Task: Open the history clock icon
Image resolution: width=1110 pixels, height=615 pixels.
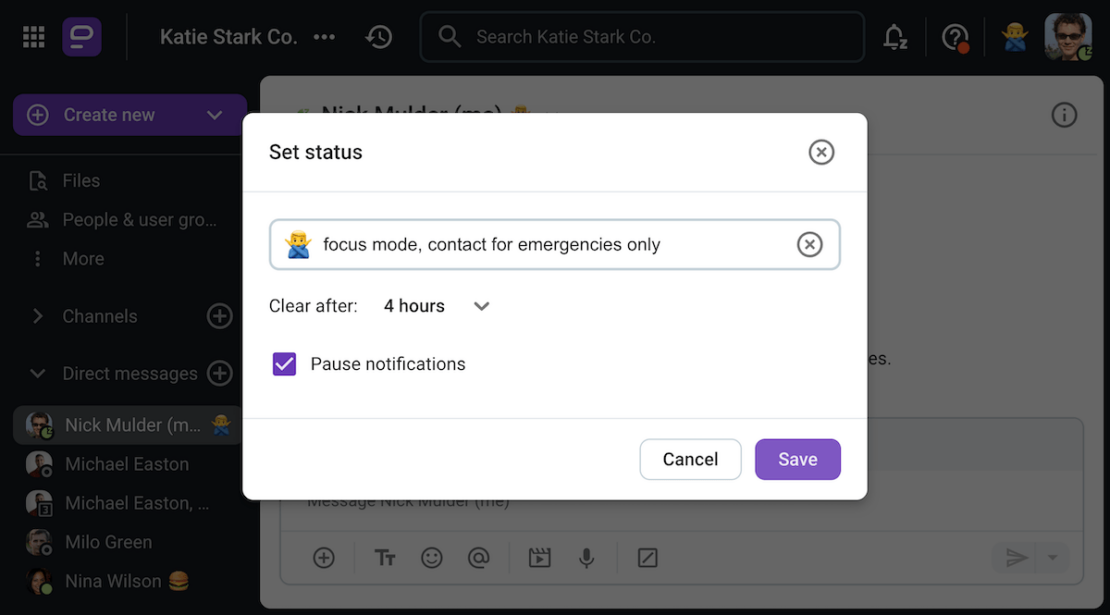Action: (379, 37)
